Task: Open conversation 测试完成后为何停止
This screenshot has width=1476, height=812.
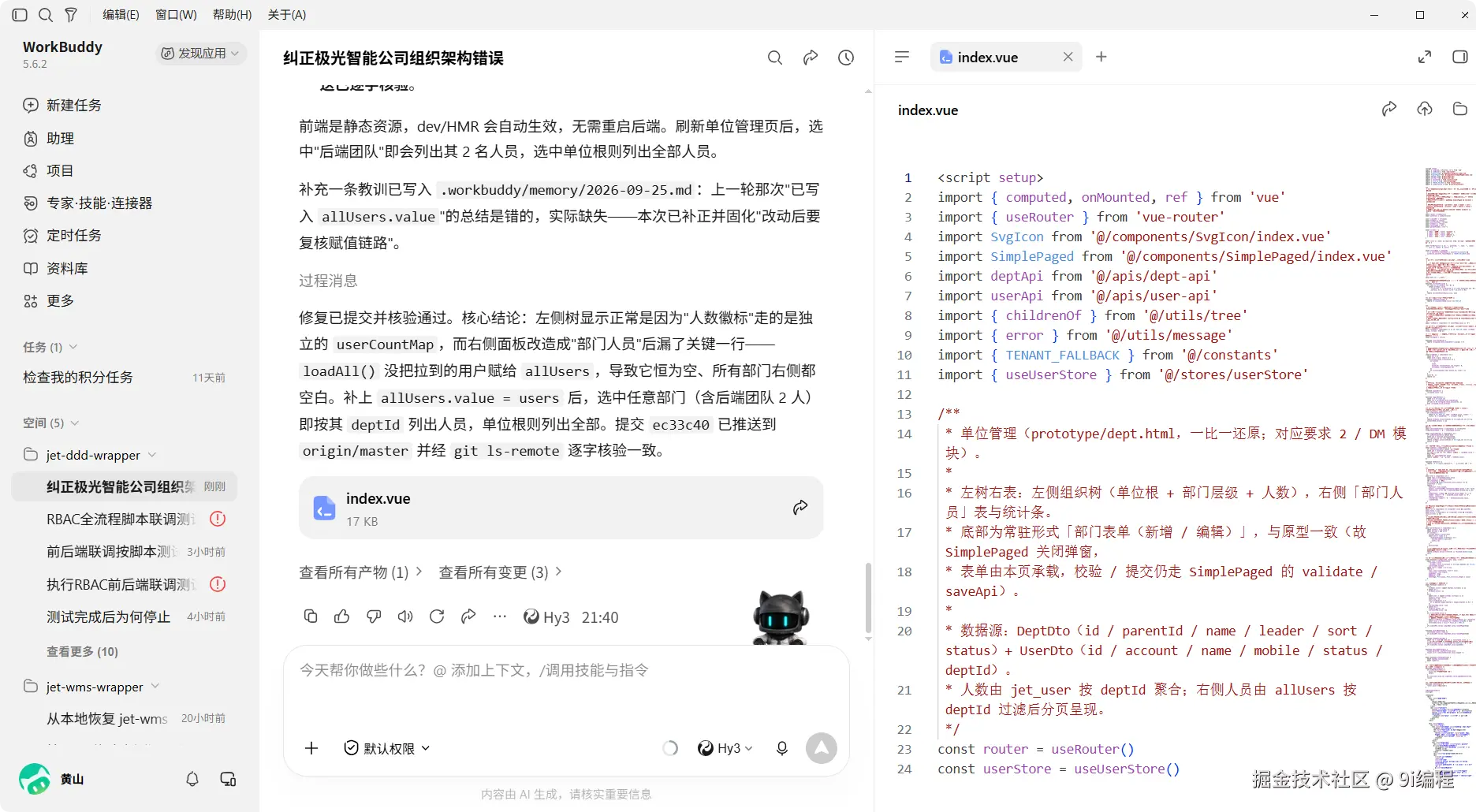Action: point(125,616)
